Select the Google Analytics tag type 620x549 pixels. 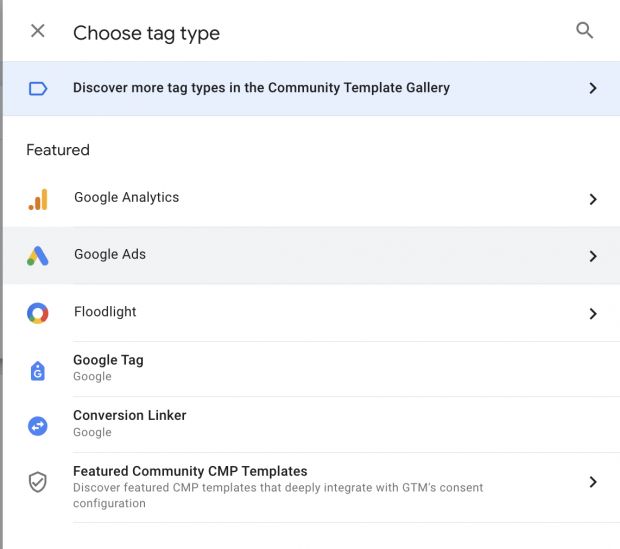(312, 199)
